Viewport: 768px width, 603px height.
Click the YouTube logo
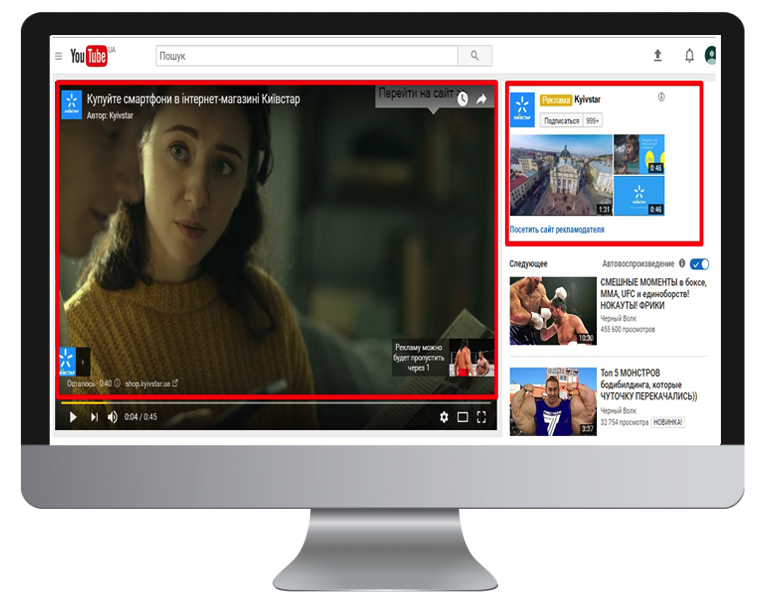[x=92, y=56]
